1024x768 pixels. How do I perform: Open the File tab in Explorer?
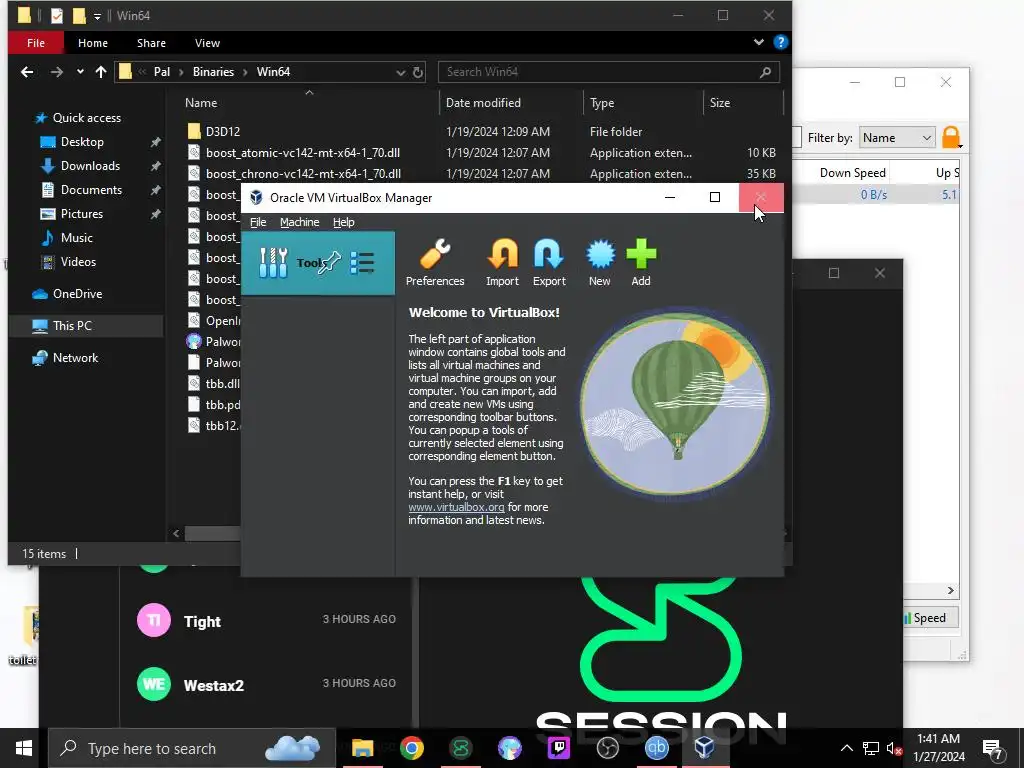(x=36, y=43)
